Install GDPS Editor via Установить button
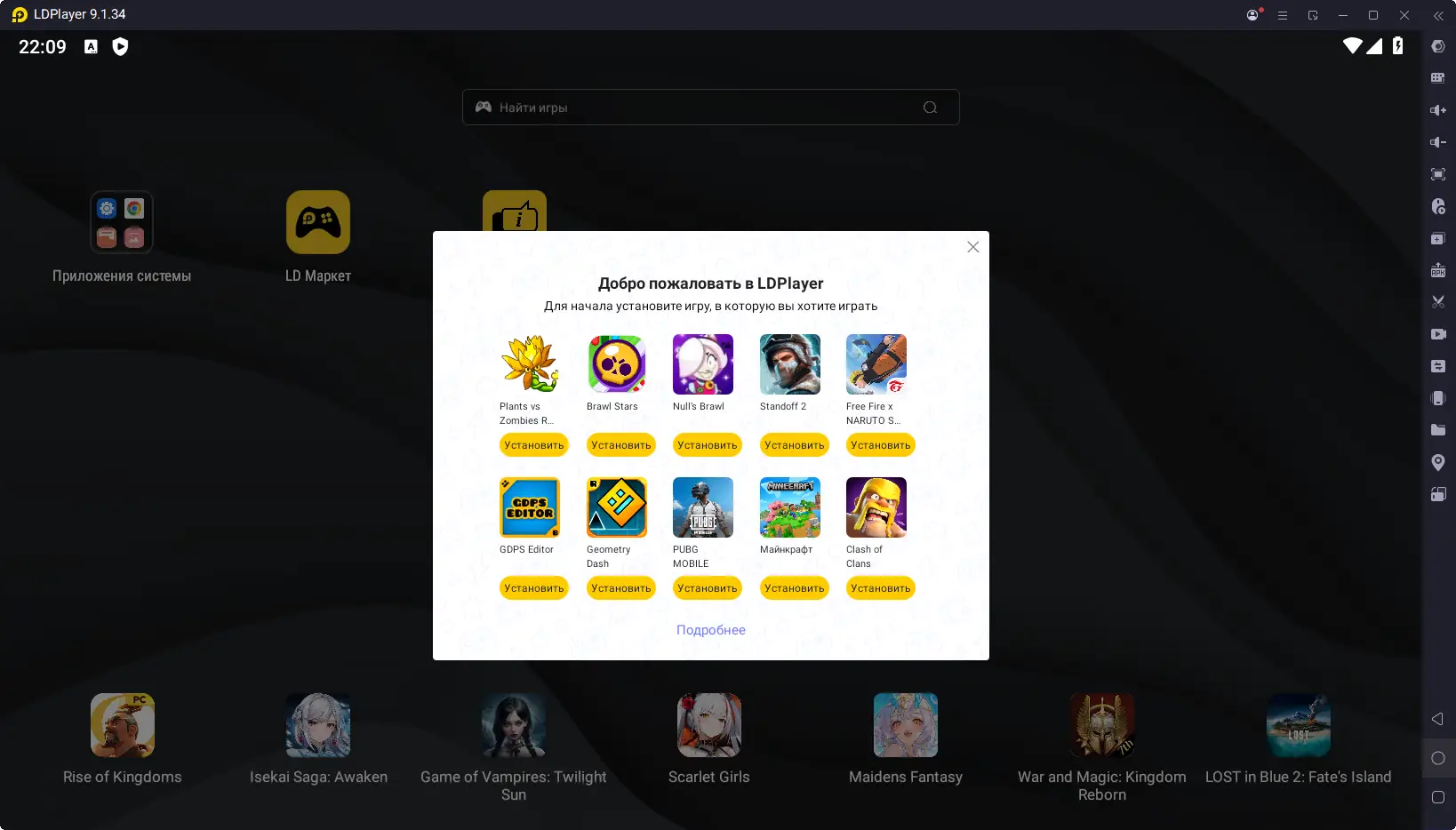The height and width of the screenshot is (830, 1456). (534, 588)
